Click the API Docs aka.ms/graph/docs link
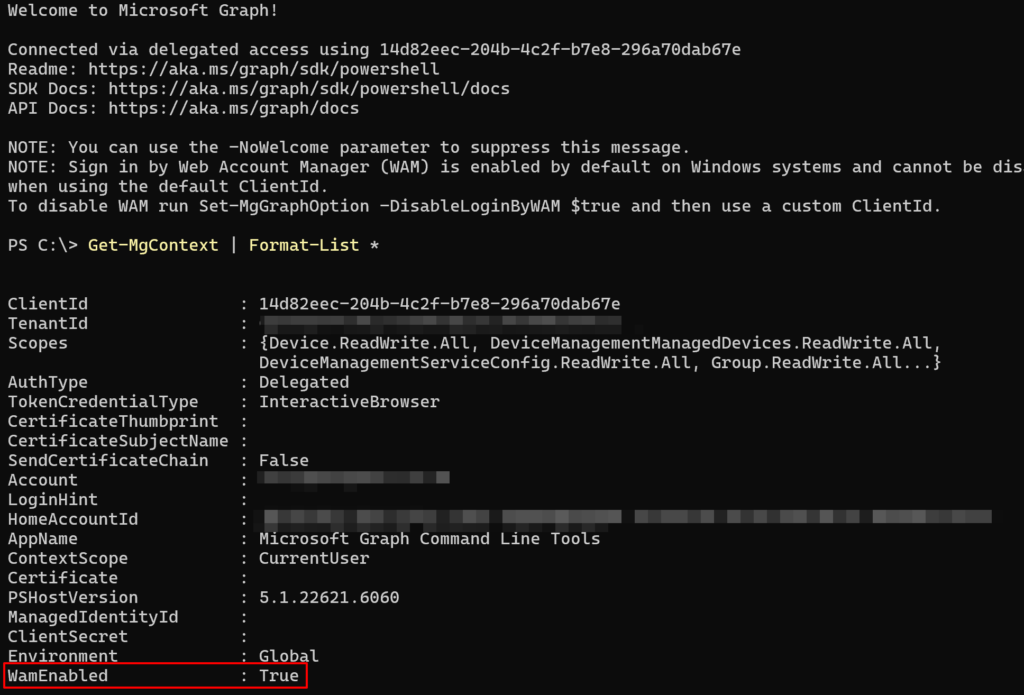The height and width of the screenshot is (695, 1024). tap(234, 108)
